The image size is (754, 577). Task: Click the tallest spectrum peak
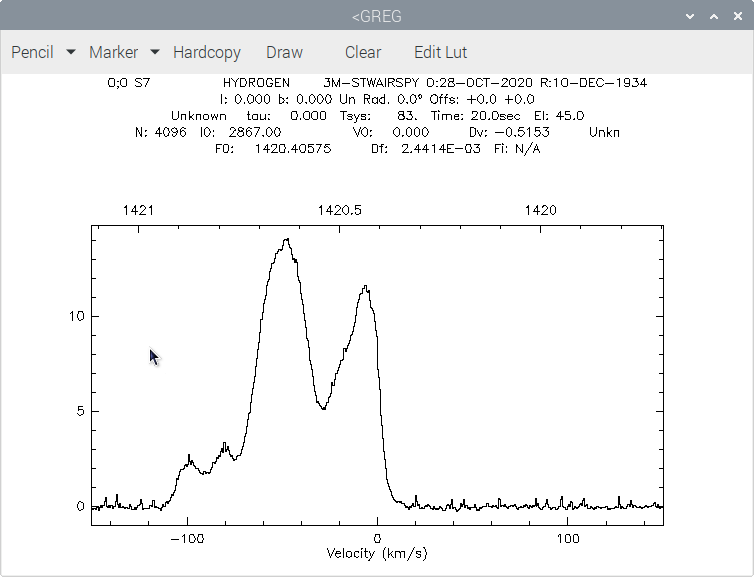coord(287,239)
